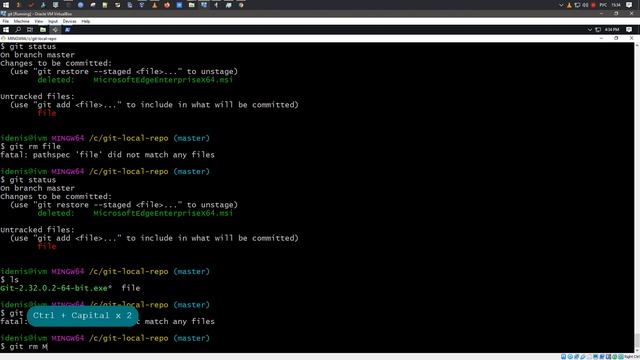Click the Git Bash window title icon

point(3,38)
